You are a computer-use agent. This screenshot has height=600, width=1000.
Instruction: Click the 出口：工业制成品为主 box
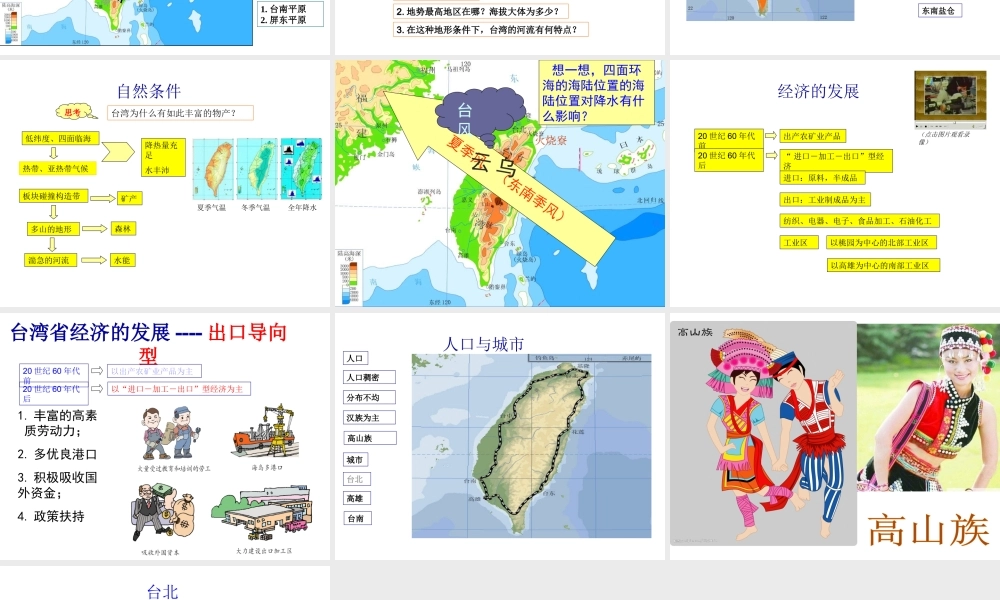[x=825, y=200]
